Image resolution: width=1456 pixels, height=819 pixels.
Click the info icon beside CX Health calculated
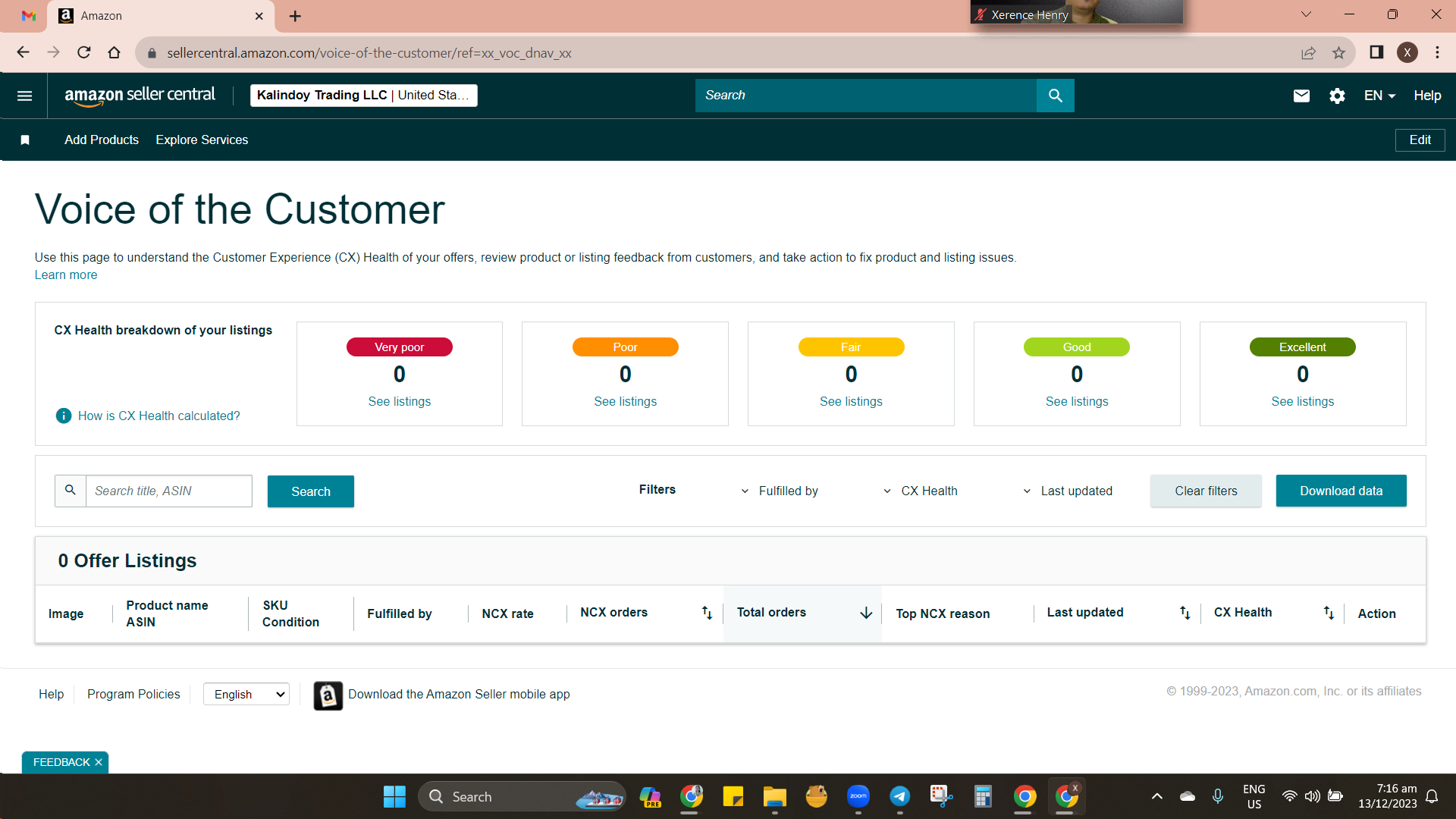pyautogui.click(x=64, y=416)
